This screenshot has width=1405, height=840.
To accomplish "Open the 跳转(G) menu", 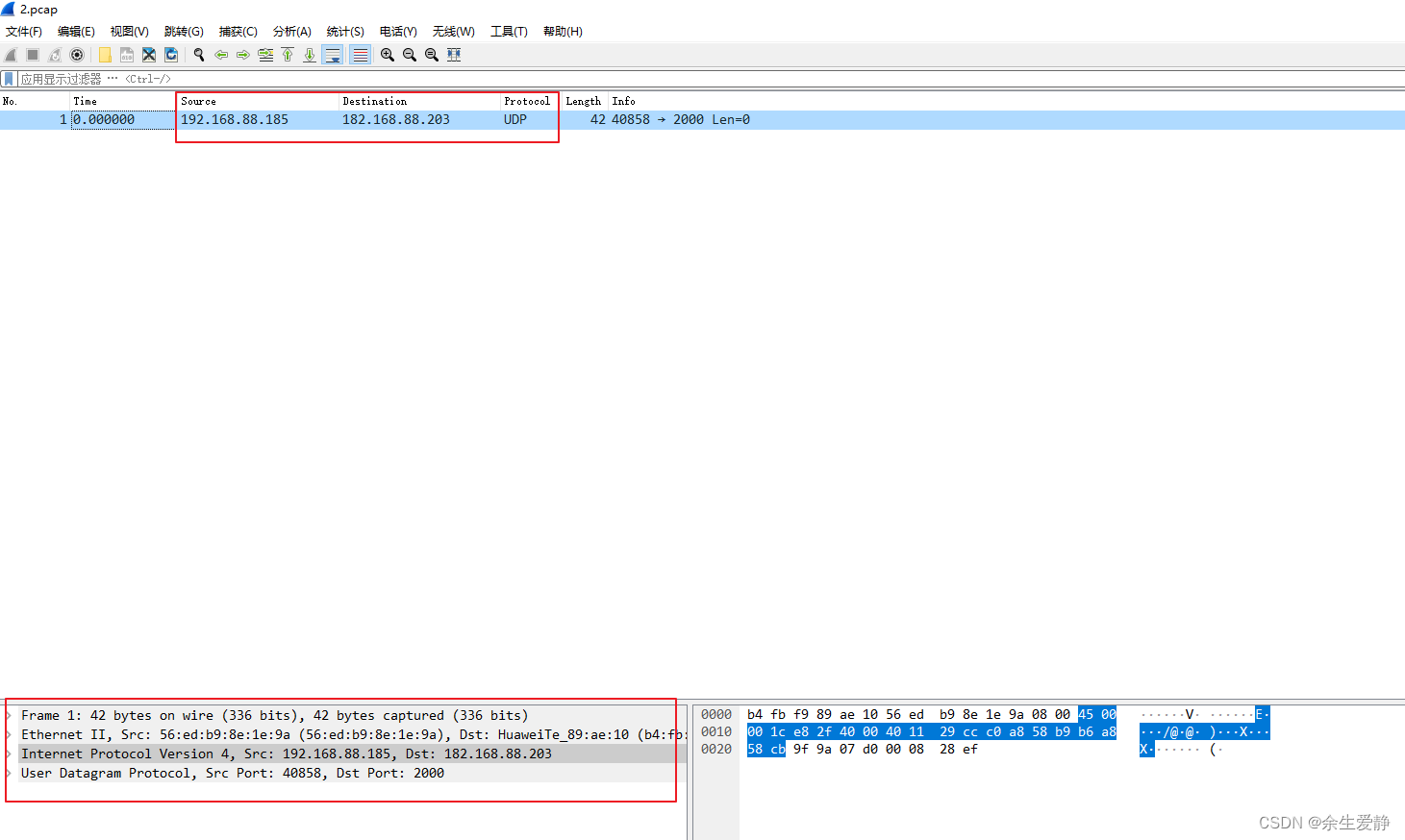I will point(184,32).
